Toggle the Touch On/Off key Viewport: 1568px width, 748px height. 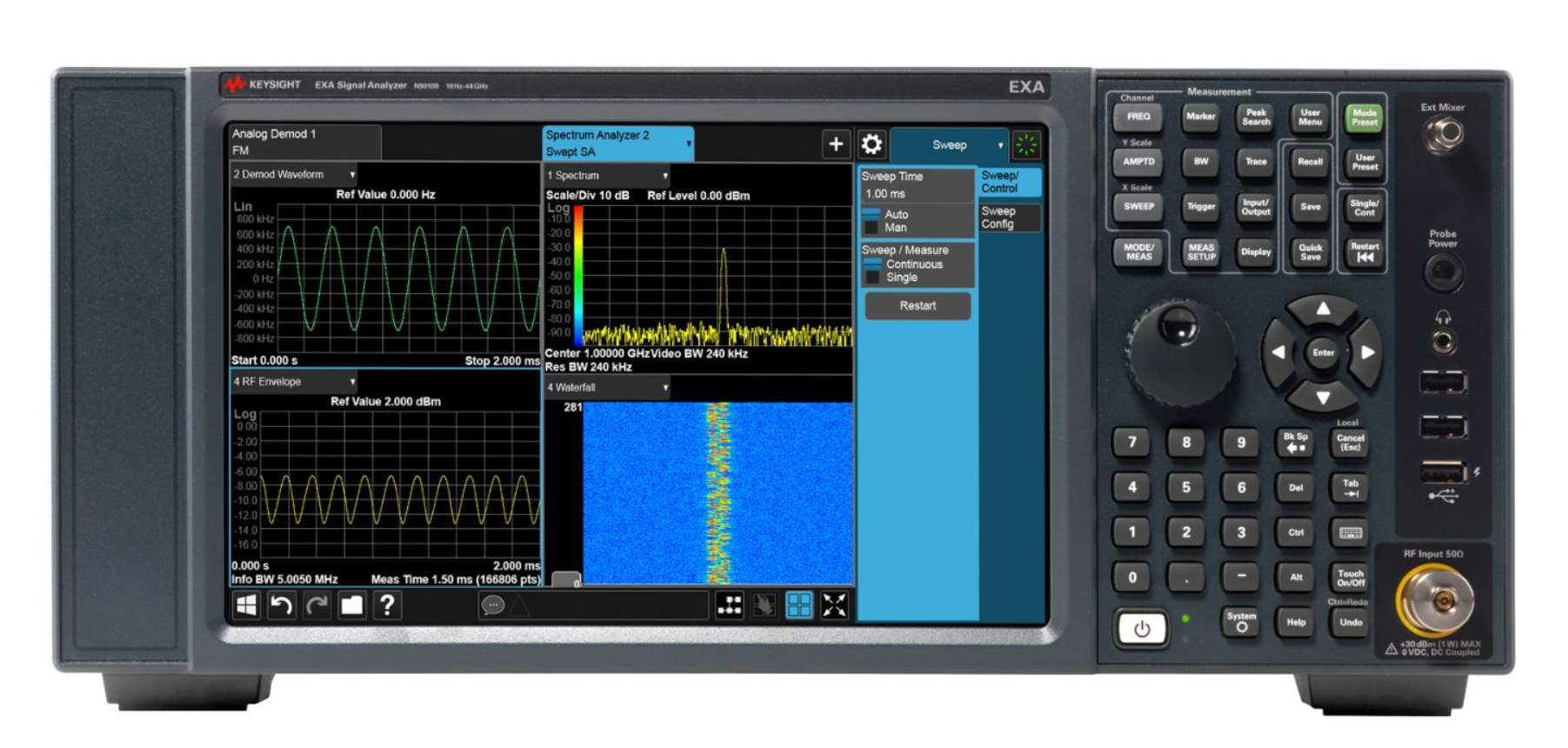coord(1351,578)
